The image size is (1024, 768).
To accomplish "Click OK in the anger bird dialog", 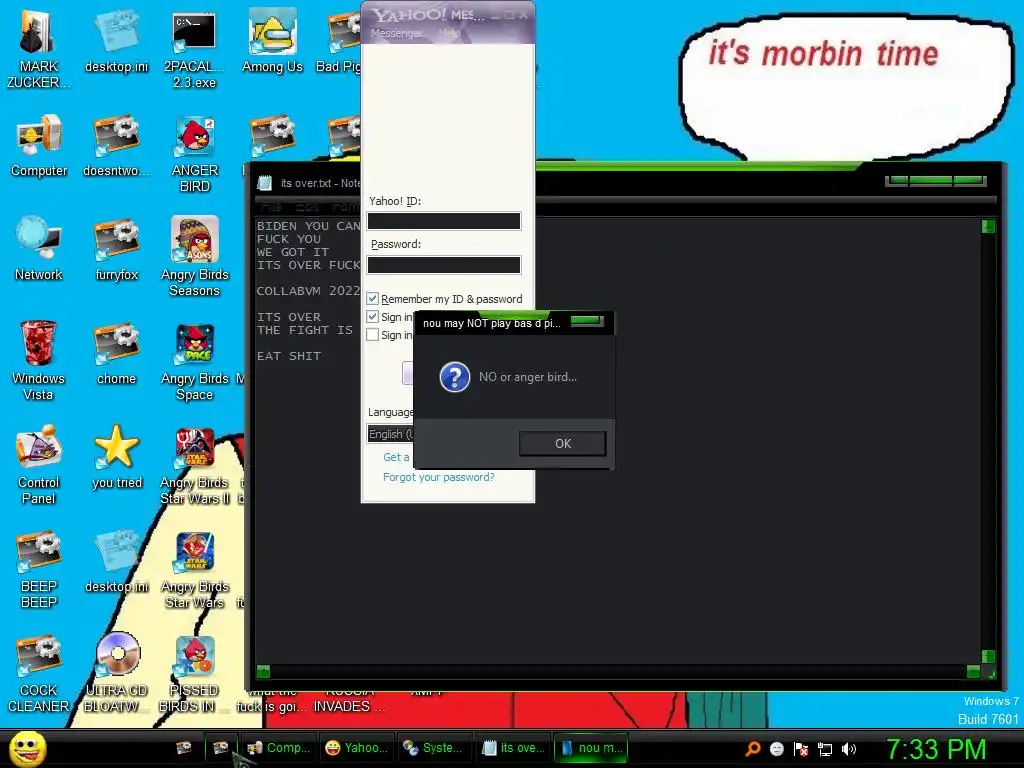I will tap(562, 443).
